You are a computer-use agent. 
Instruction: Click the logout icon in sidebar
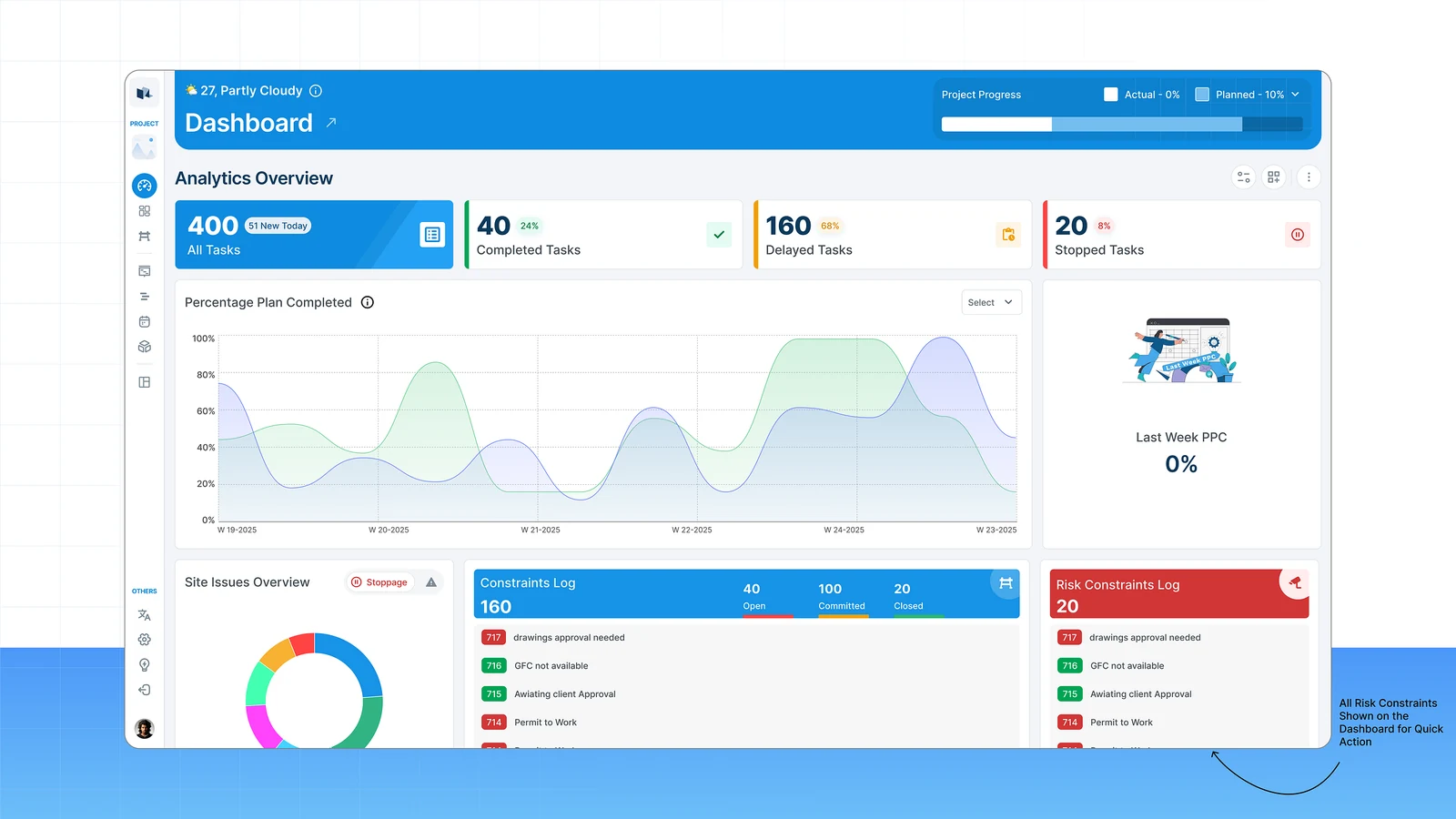click(144, 690)
